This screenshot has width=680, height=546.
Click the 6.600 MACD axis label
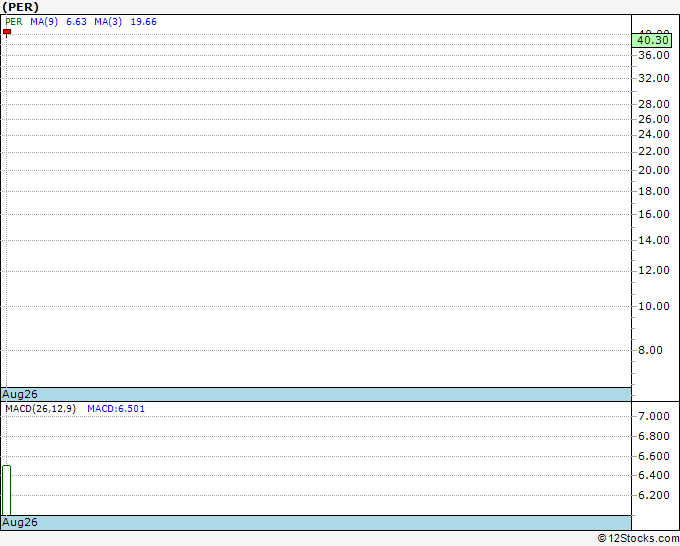pyautogui.click(x=654, y=456)
